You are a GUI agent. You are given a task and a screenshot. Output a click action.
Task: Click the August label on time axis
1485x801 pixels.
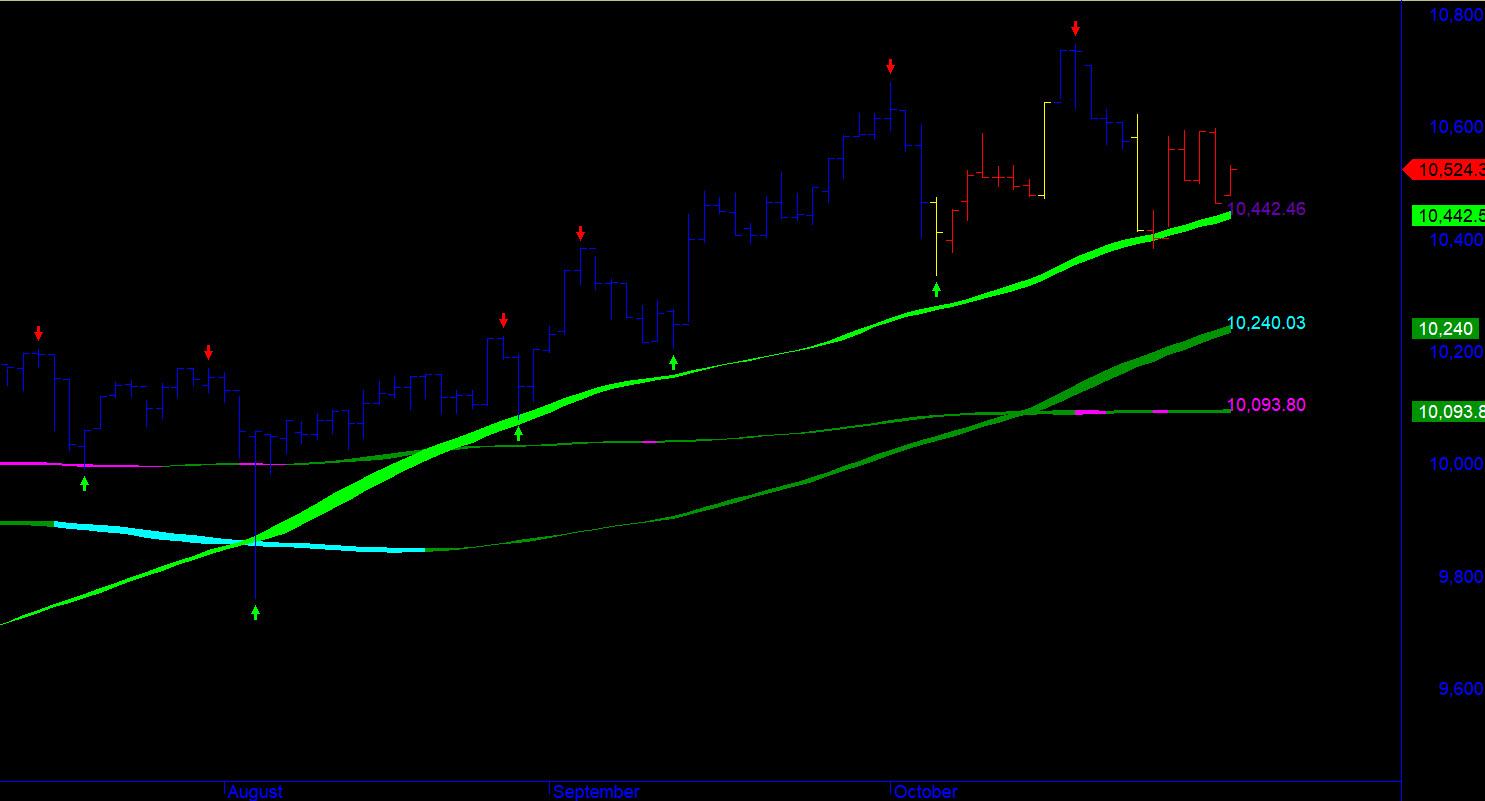(x=255, y=792)
